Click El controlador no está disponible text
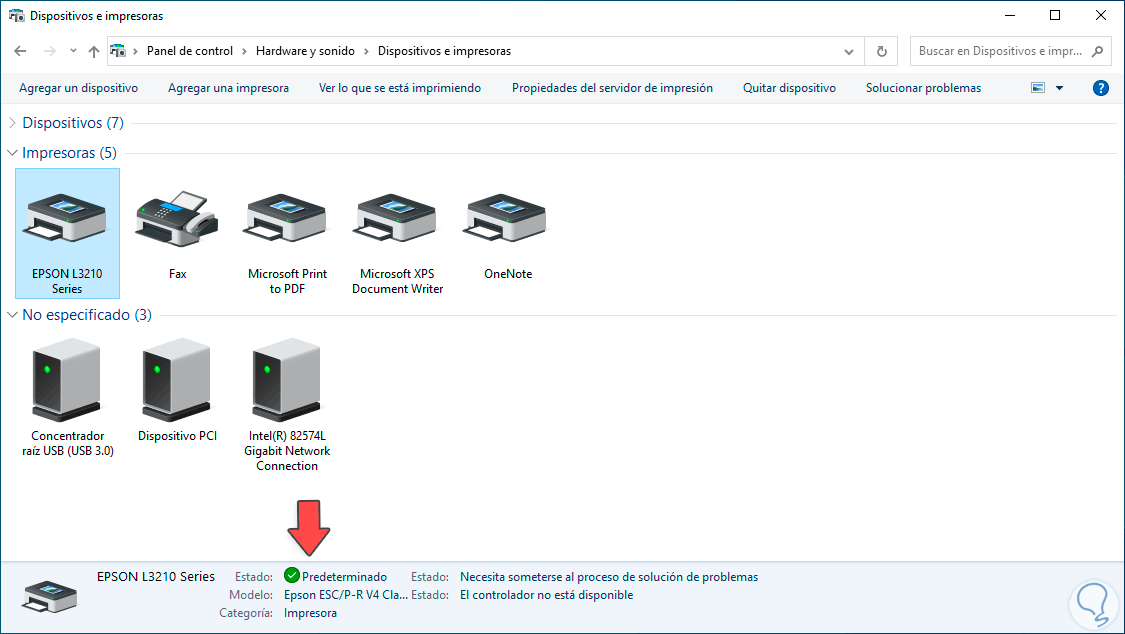The width and height of the screenshot is (1125, 634). coord(547,595)
